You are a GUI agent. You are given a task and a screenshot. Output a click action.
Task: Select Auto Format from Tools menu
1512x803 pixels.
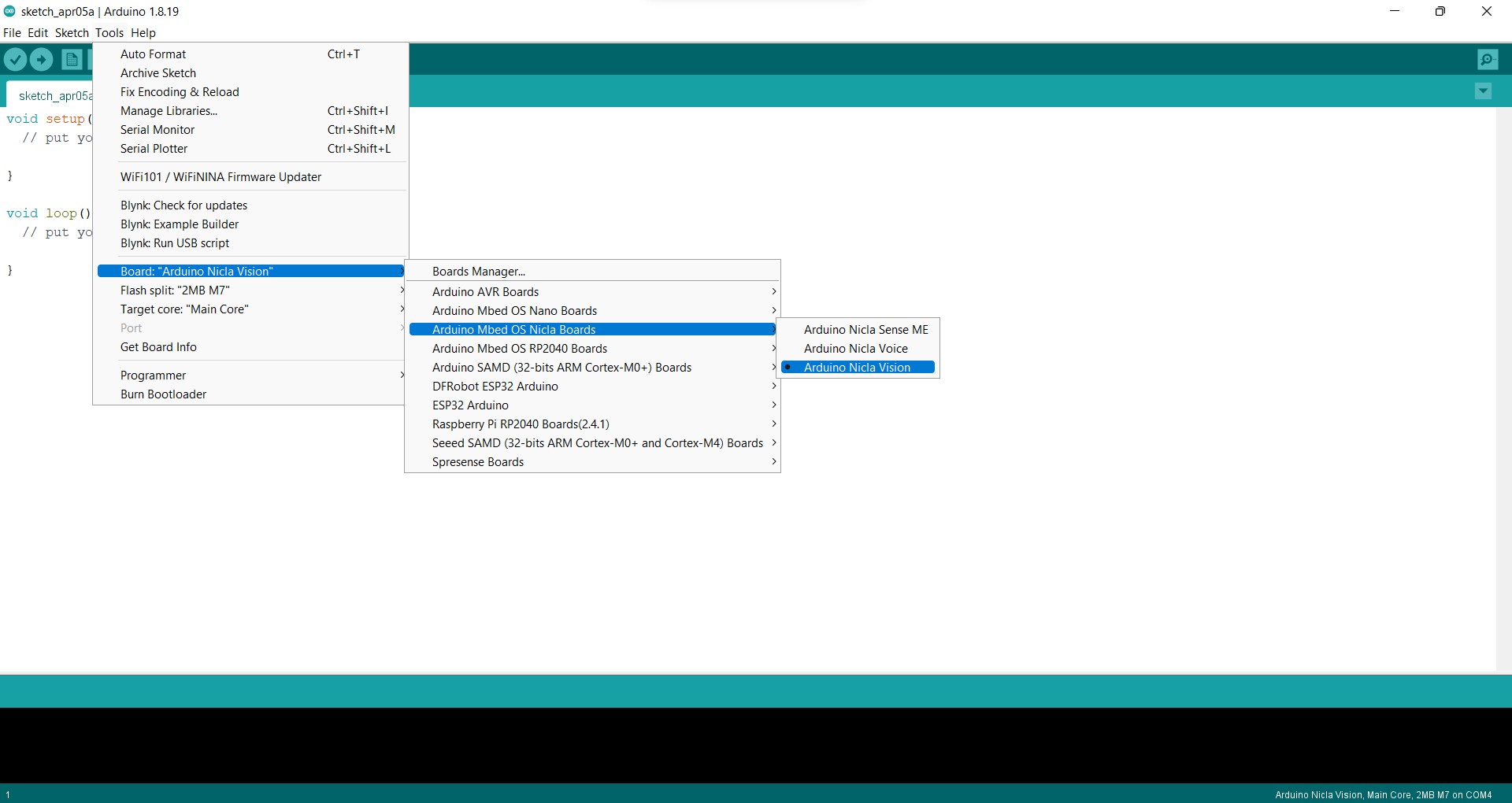coord(250,54)
